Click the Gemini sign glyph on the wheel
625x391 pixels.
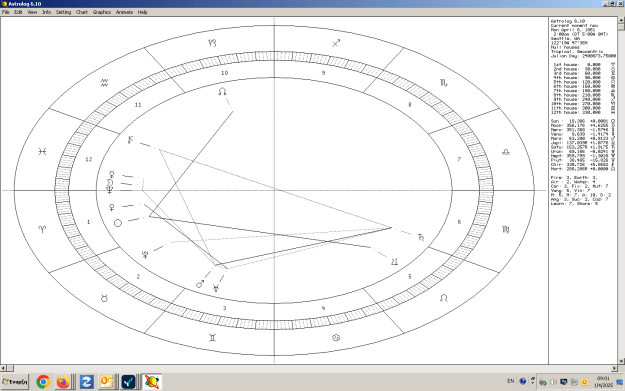pyautogui.click(x=212, y=338)
